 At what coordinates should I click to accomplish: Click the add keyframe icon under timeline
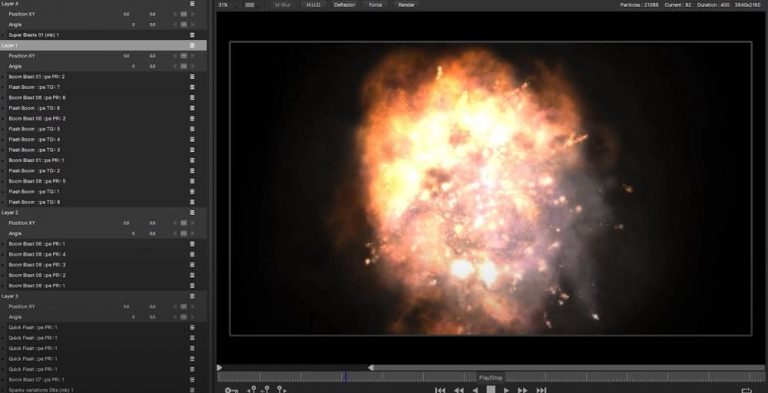click(265, 390)
